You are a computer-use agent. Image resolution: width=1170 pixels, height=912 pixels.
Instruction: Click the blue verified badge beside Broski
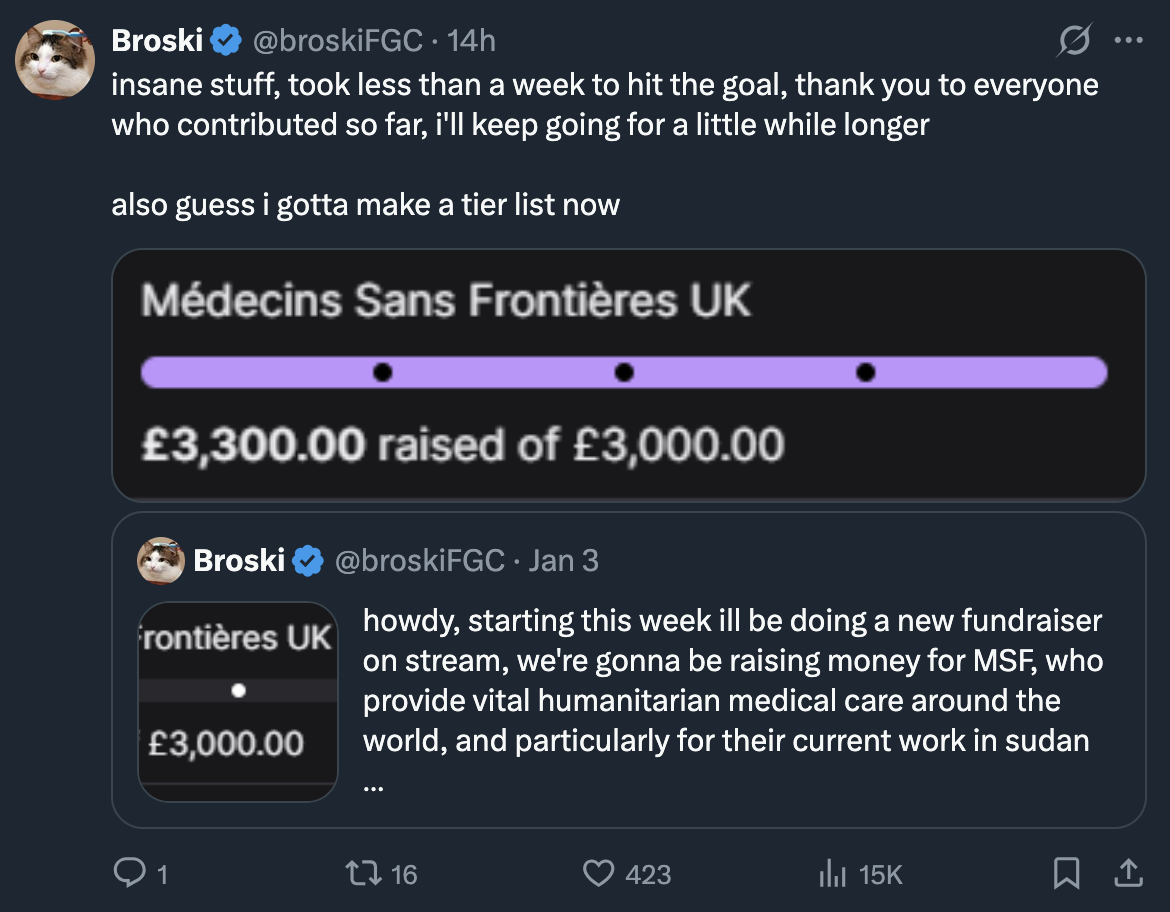point(226,41)
